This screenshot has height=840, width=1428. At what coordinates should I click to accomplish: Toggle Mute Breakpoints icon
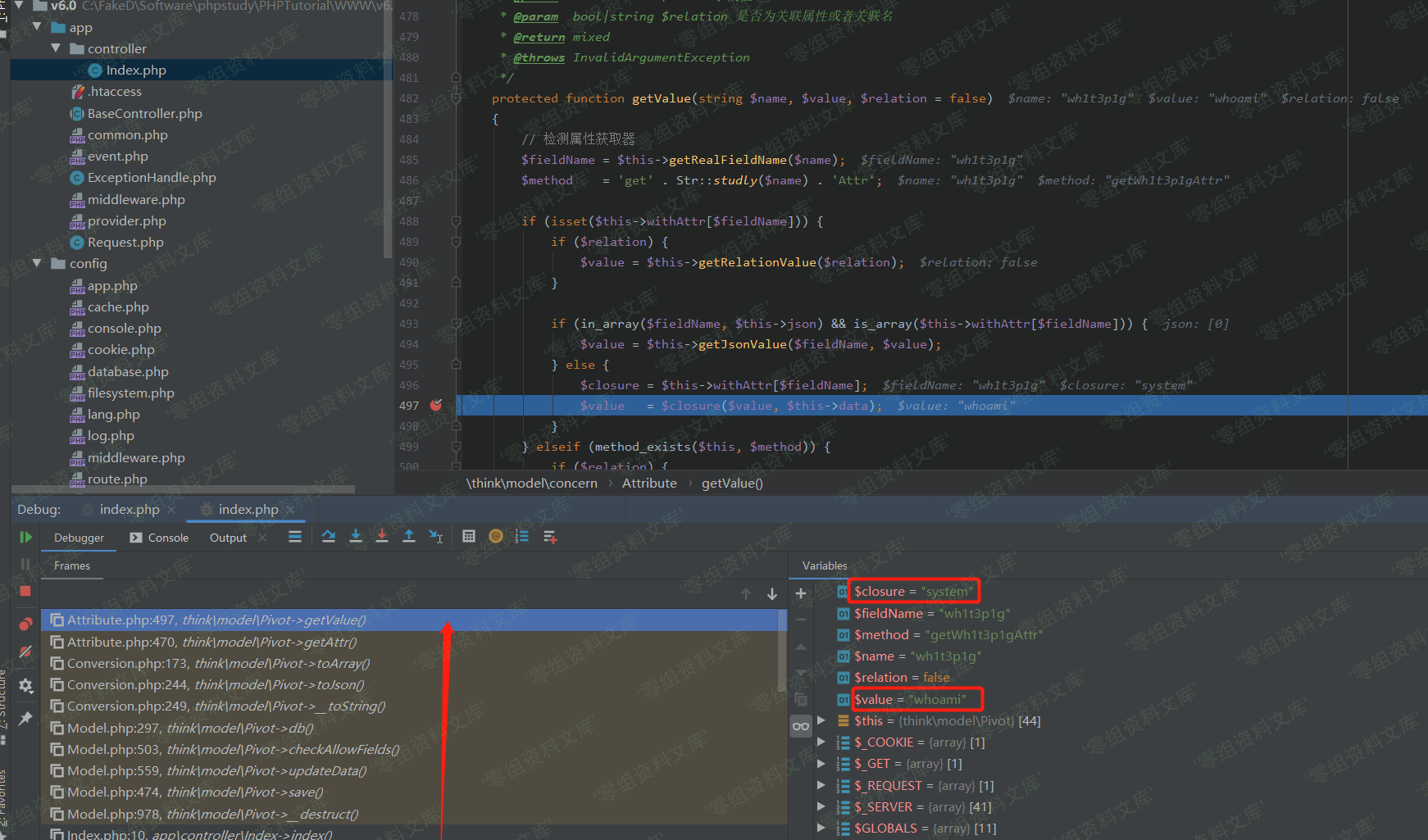(x=25, y=652)
